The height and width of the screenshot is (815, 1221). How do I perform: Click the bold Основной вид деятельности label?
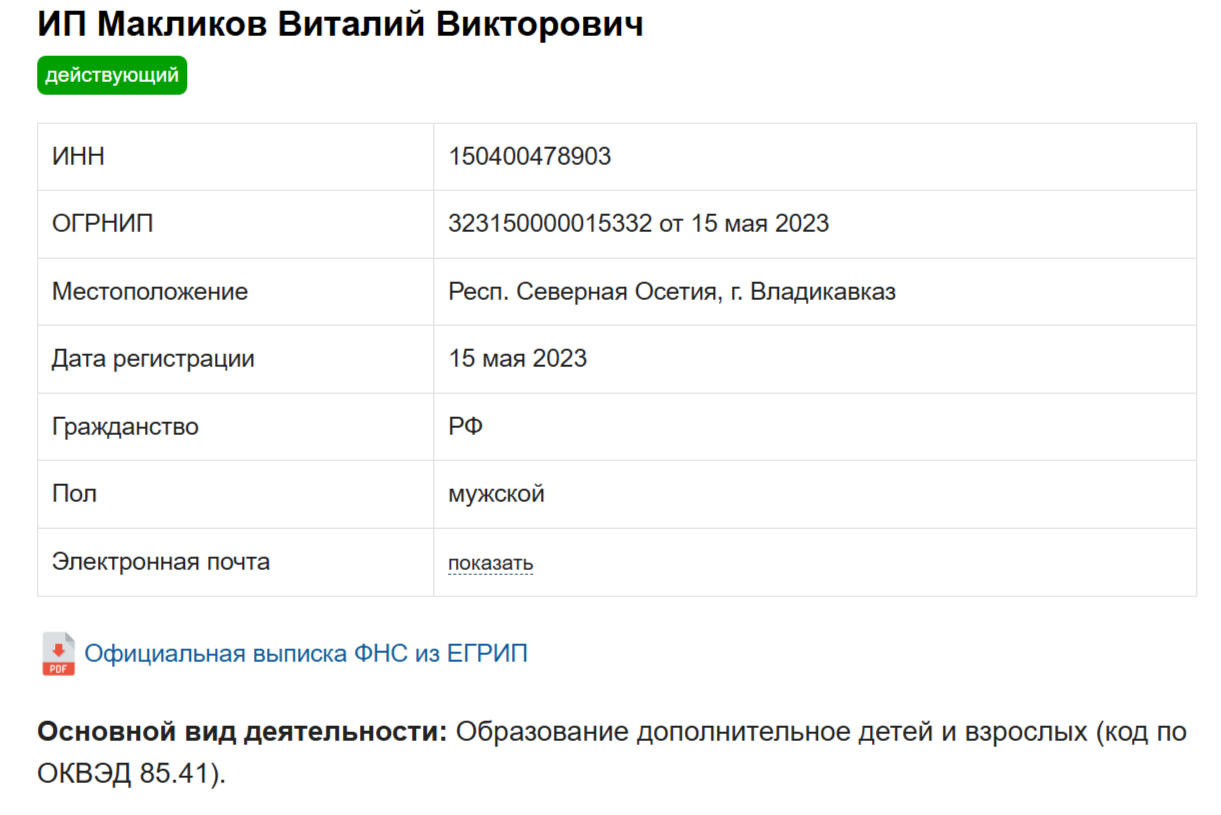coord(242,732)
